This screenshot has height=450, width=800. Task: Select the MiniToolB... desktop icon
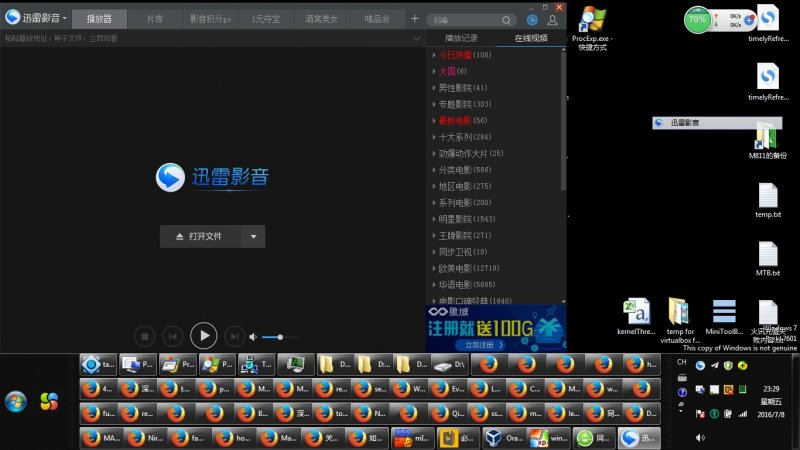(724, 316)
